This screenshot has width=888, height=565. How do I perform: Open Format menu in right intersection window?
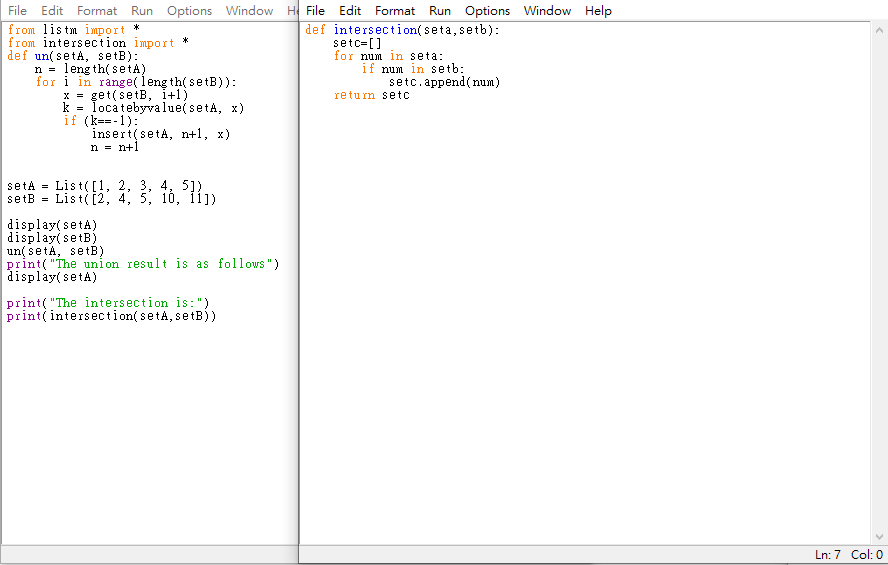pyautogui.click(x=395, y=11)
